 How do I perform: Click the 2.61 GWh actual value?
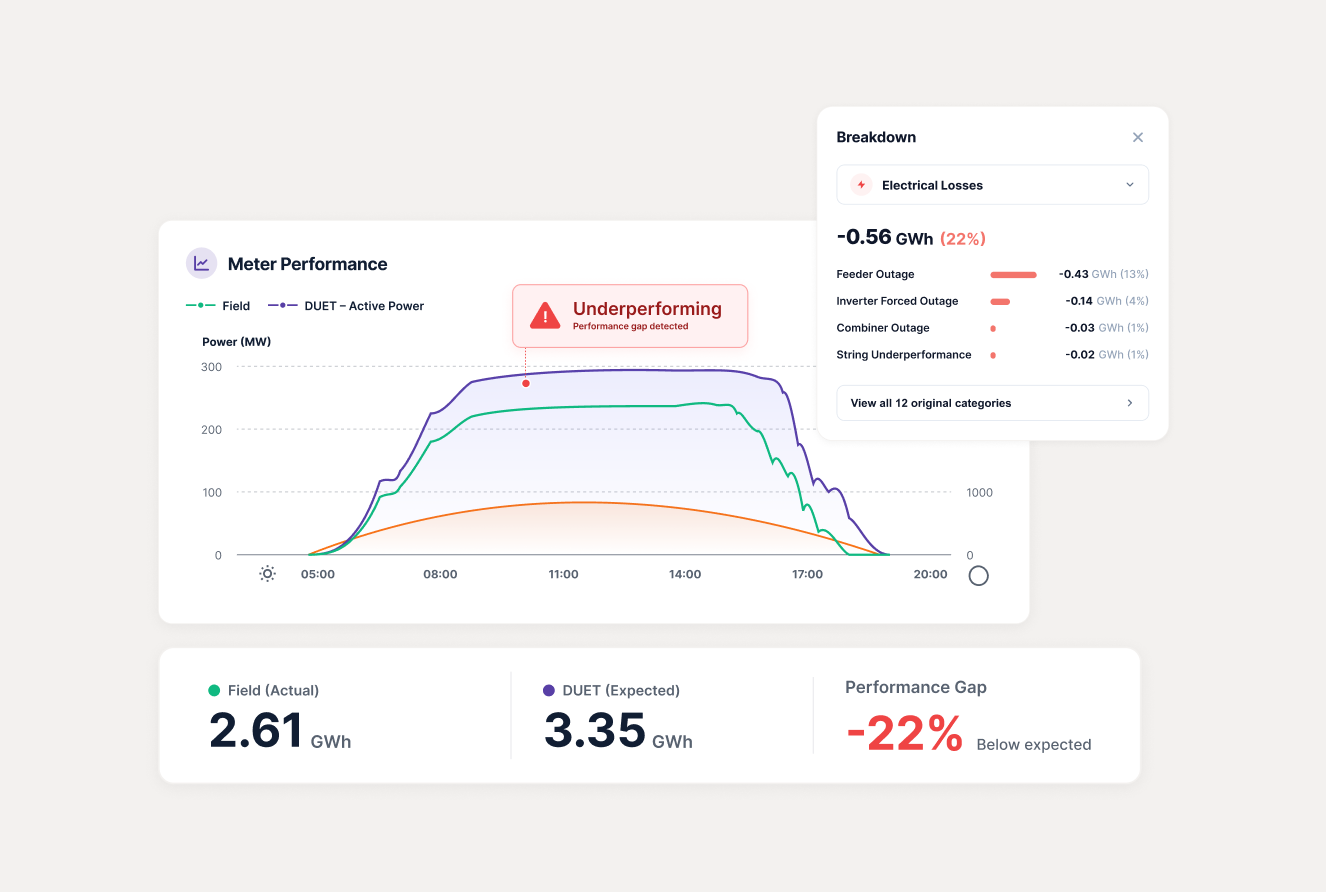coord(280,731)
